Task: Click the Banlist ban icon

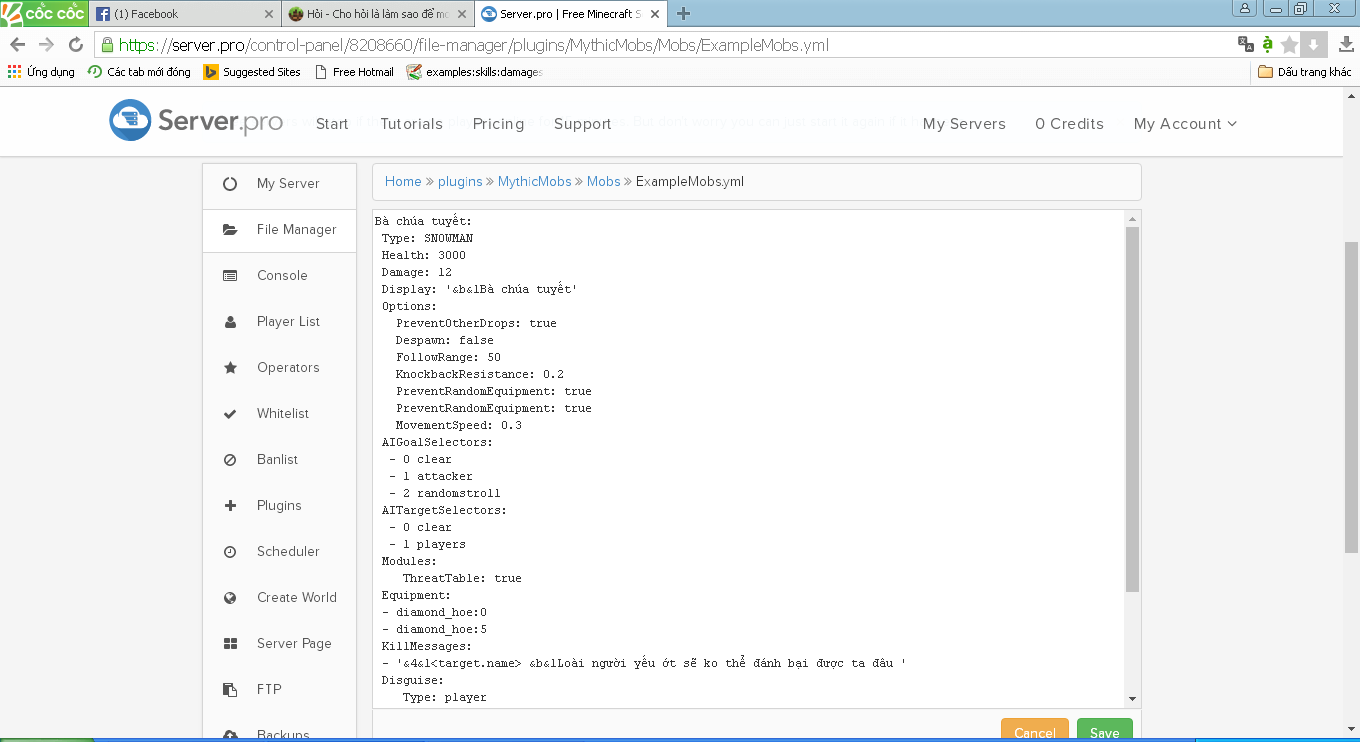Action: [230, 460]
